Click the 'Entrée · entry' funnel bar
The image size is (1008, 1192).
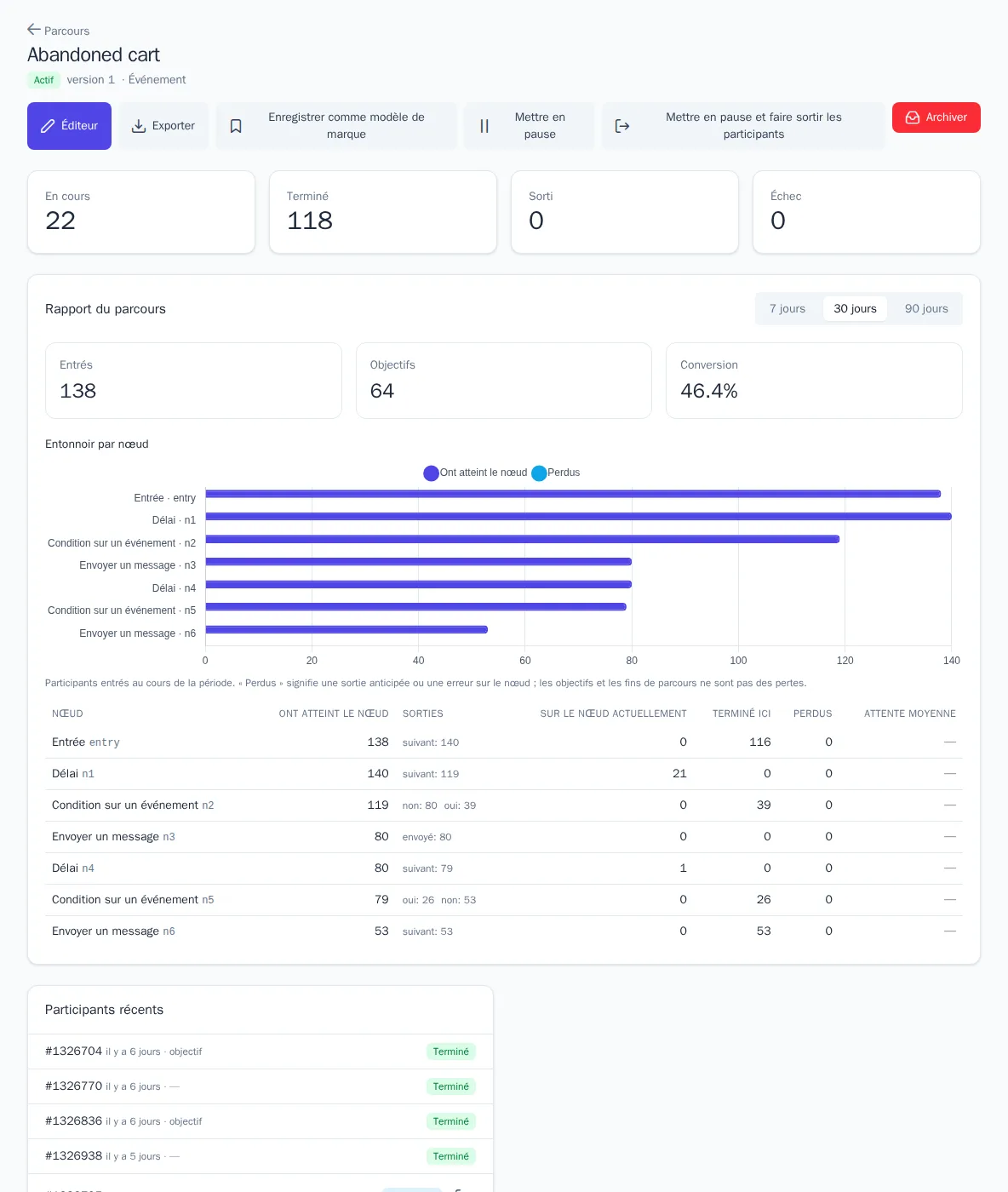pyautogui.click(x=573, y=494)
